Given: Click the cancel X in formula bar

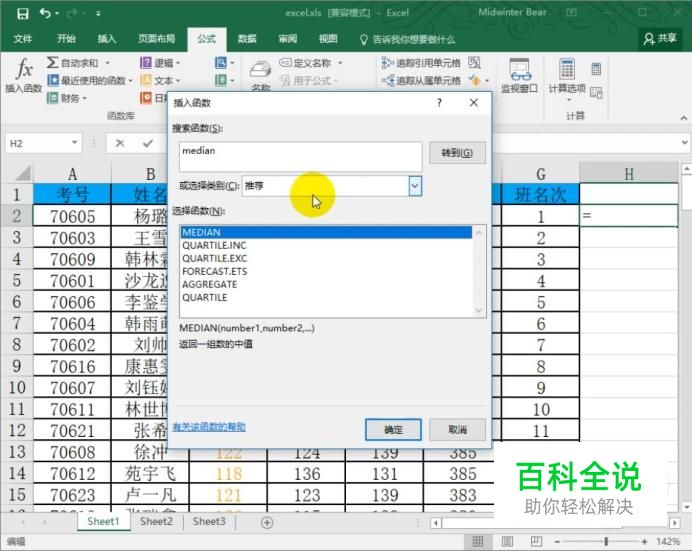Looking at the screenshot, I should point(120,143).
